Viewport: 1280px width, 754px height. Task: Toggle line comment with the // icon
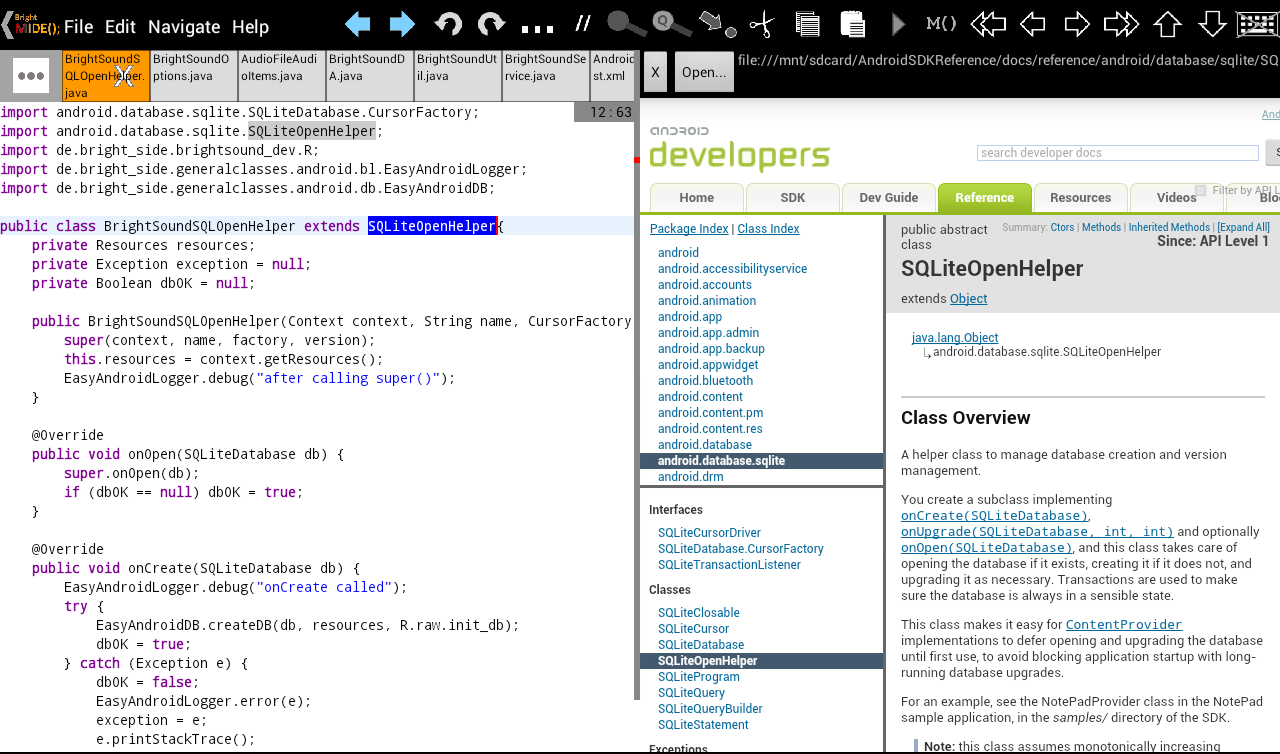click(582, 22)
